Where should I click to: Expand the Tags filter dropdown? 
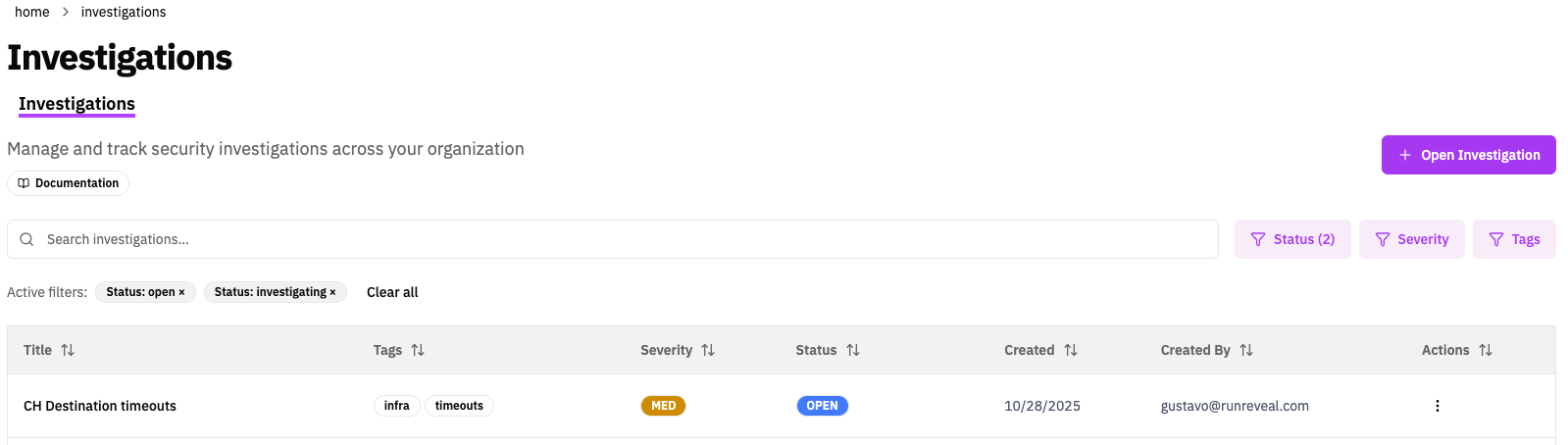coord(1514,239)
